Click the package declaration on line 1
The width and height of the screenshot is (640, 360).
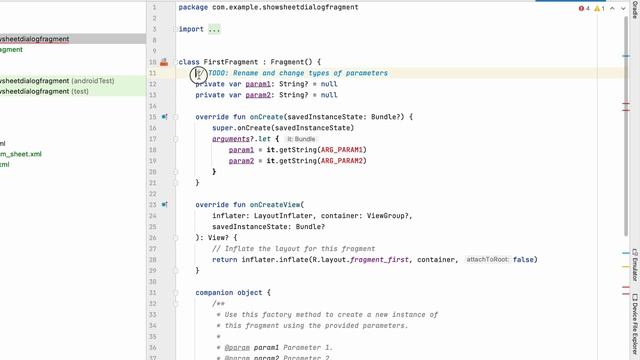pyautogui.click(x=268, y=7)
